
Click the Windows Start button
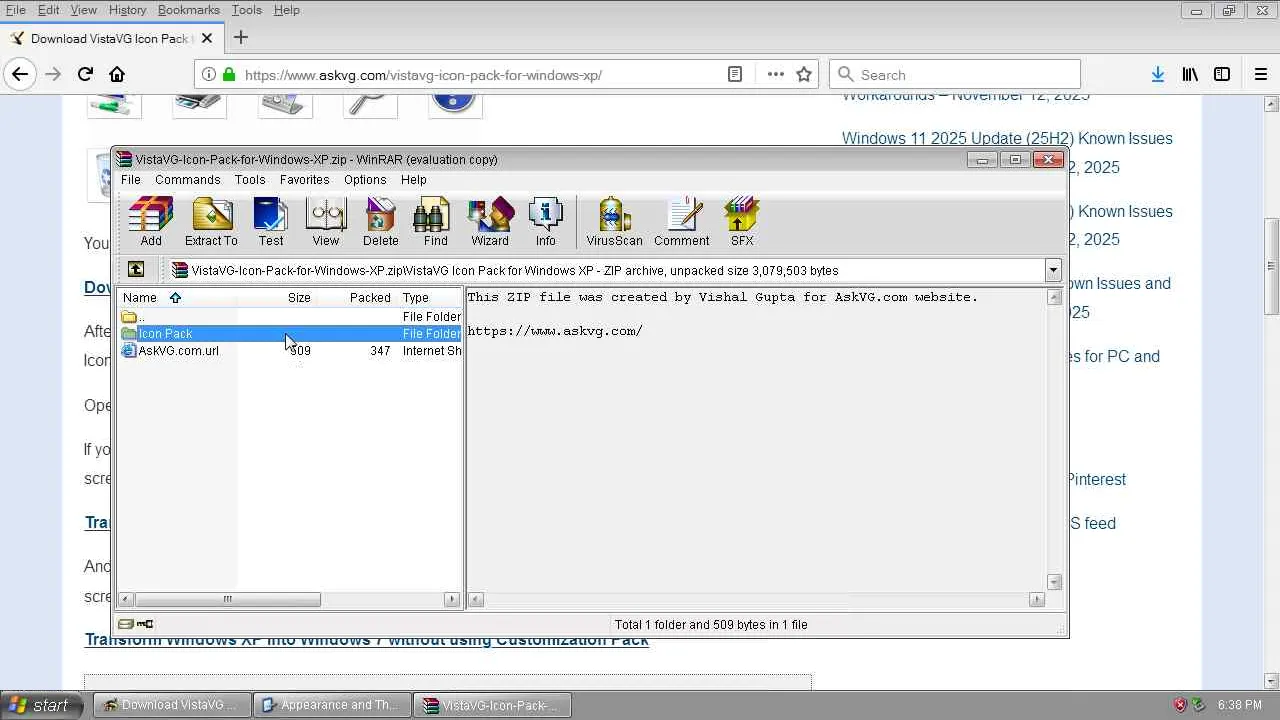[40, 705]
